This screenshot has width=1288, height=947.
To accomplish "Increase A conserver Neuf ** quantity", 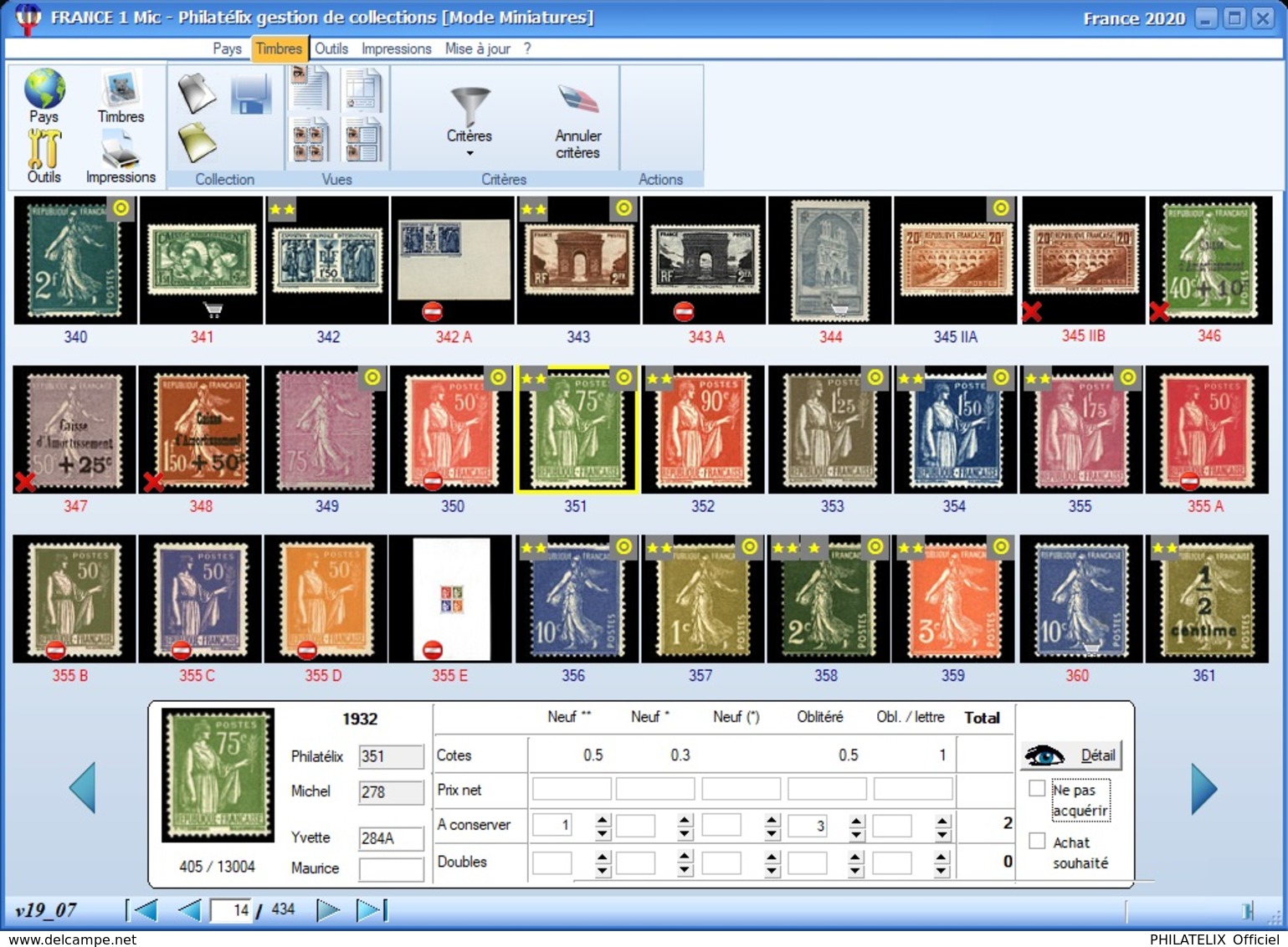I will click(x=603, y=820).
